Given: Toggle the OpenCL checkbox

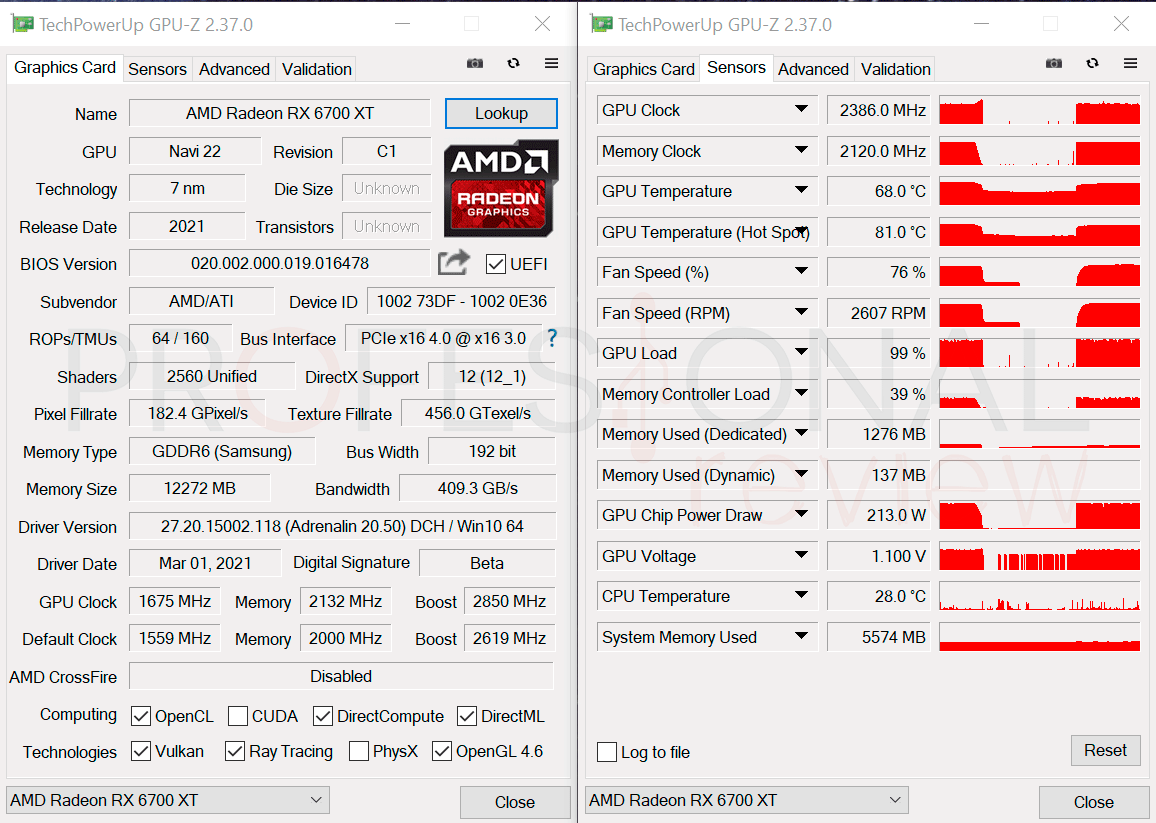Looking at the screenshot, I should click(141, 716).
